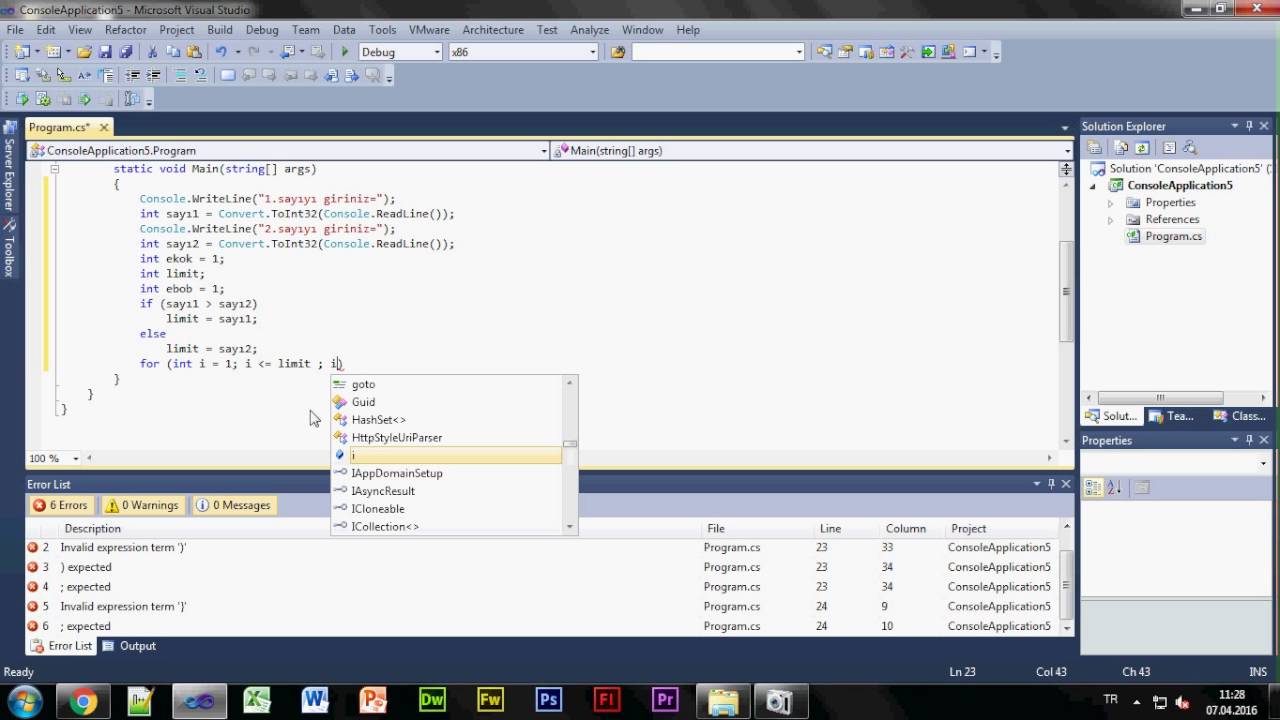Uncomment the selected lines icon
This screenshot has height=720, width=1280.
click(201, 76)
